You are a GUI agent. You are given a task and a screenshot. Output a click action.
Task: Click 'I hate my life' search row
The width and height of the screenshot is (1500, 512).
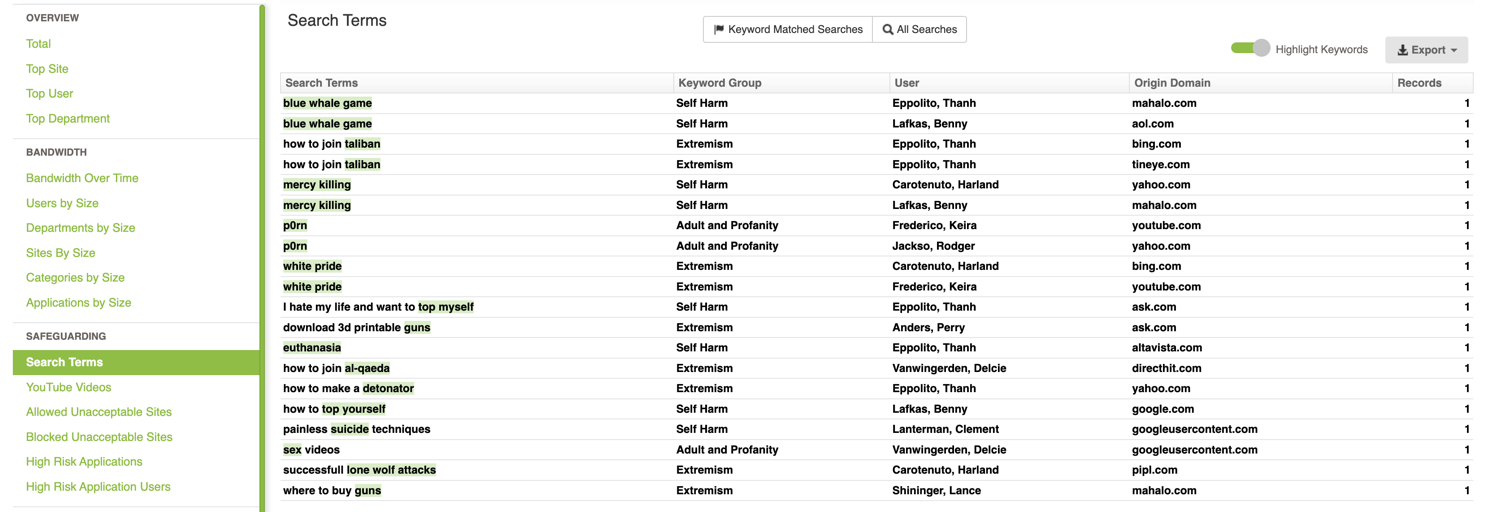[x=877, y=307]
